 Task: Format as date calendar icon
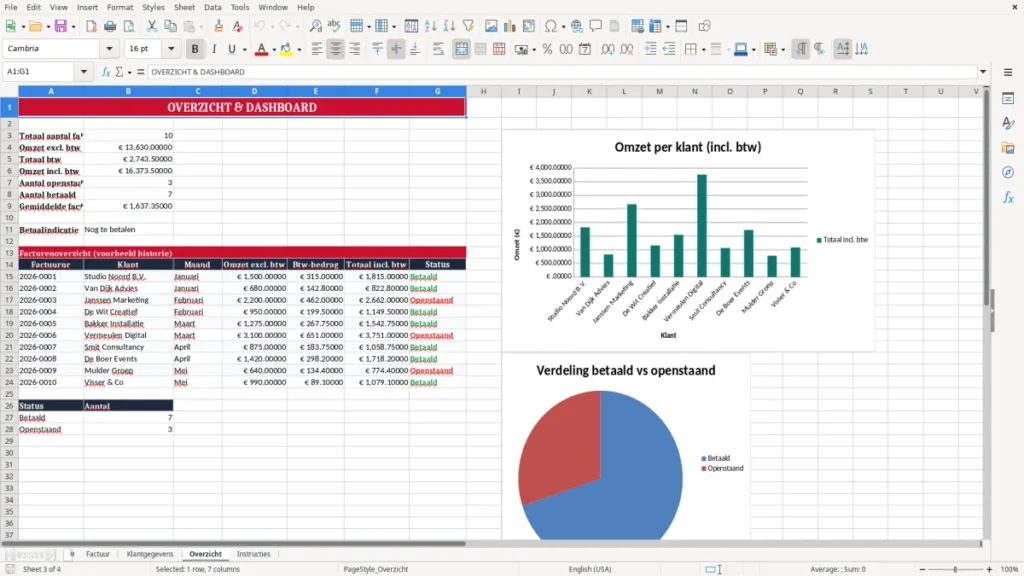tap(585, 49)
